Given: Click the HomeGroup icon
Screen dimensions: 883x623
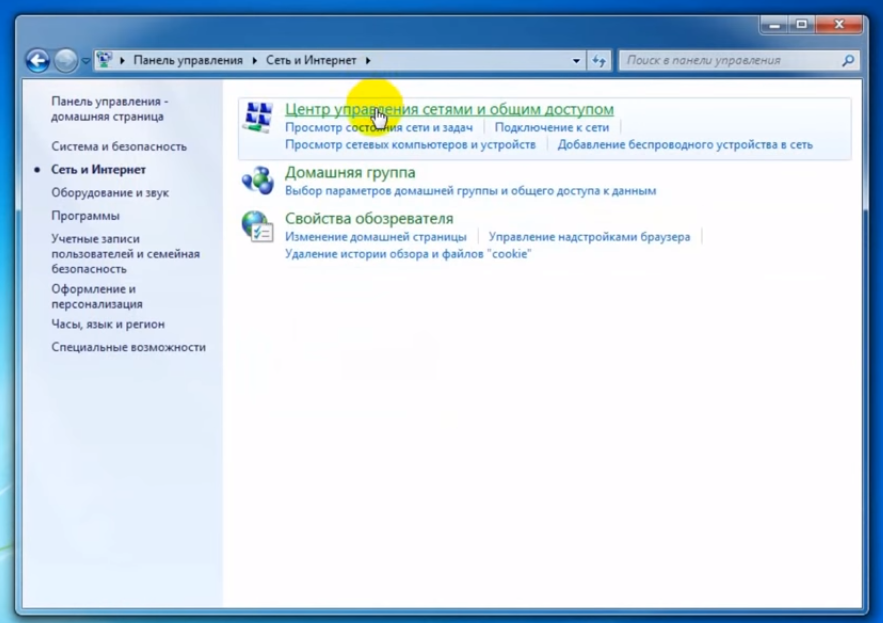Looking at the screenshot, I should tap(258, 180).
